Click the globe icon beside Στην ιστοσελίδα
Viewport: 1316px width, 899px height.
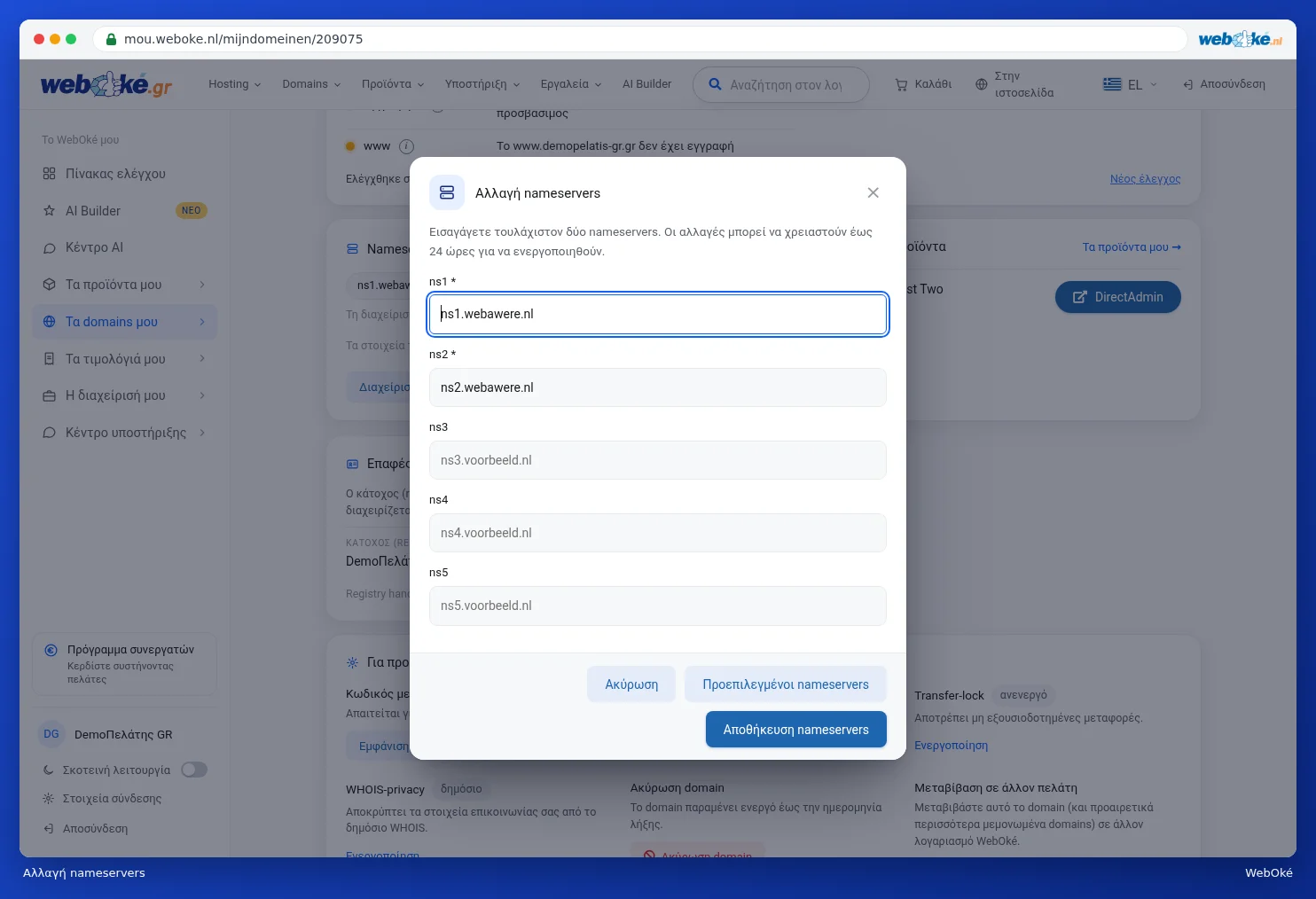[x=981, y=85]
